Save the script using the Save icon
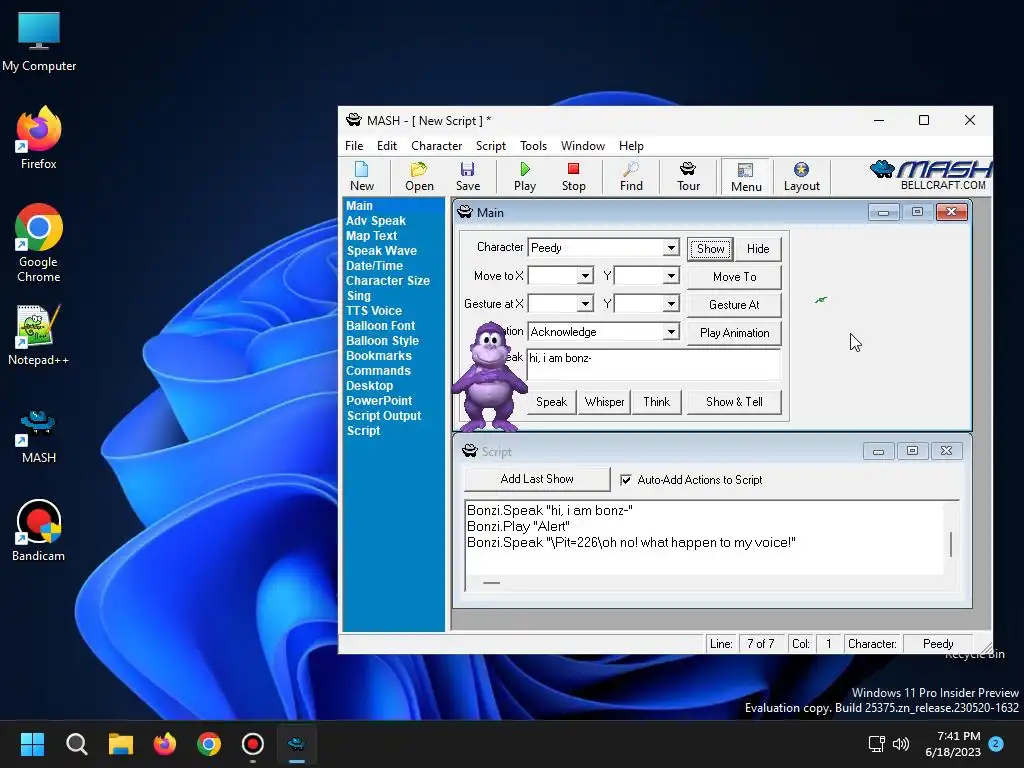Viewport: 1024px width, 768px height. 468,177
